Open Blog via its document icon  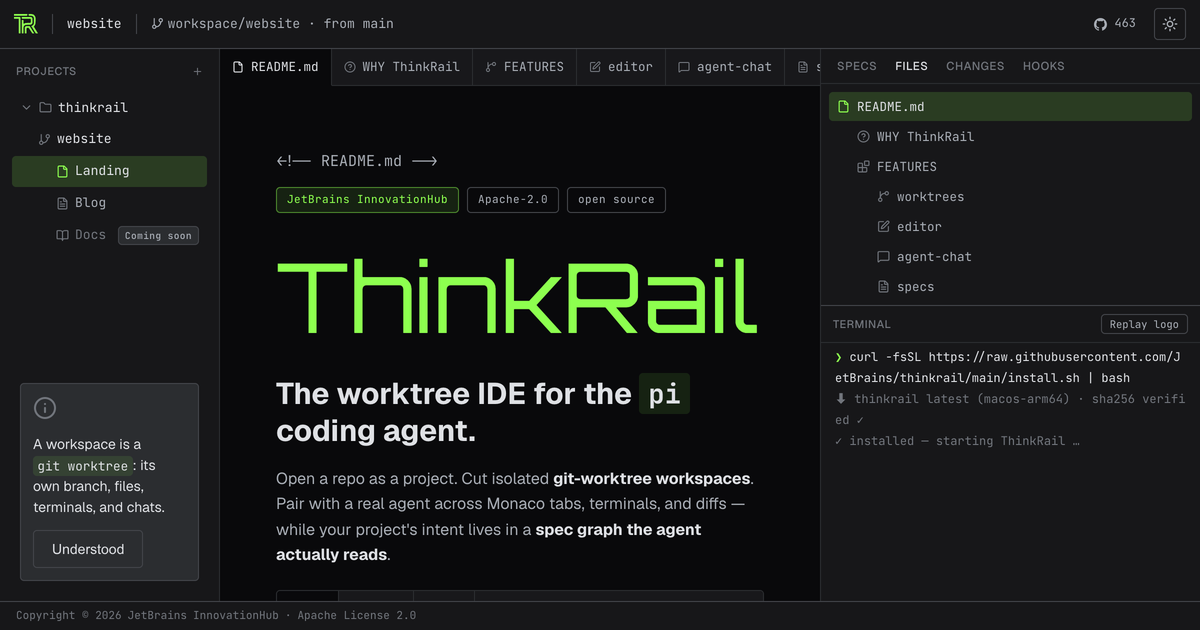63,203
